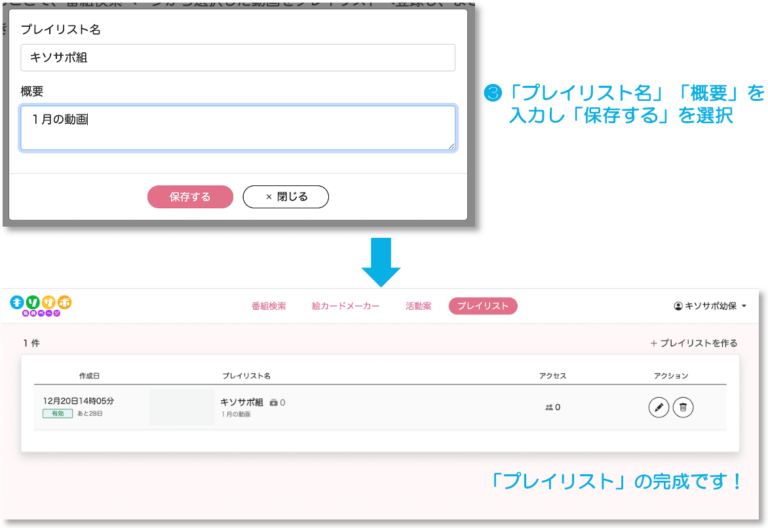This screenshot has height=528, width=768.
Task: Switch to the 絵カードメーカー tab
Action: (x=345, y=306)
